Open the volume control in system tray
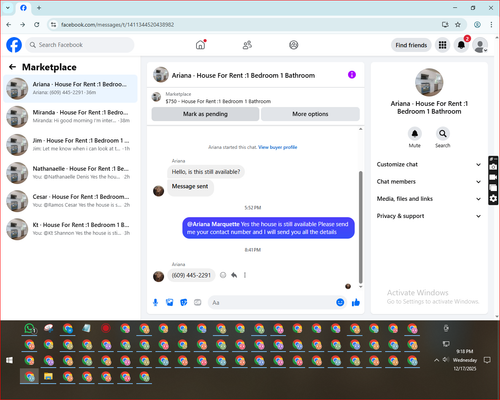 tap(445, 360)
